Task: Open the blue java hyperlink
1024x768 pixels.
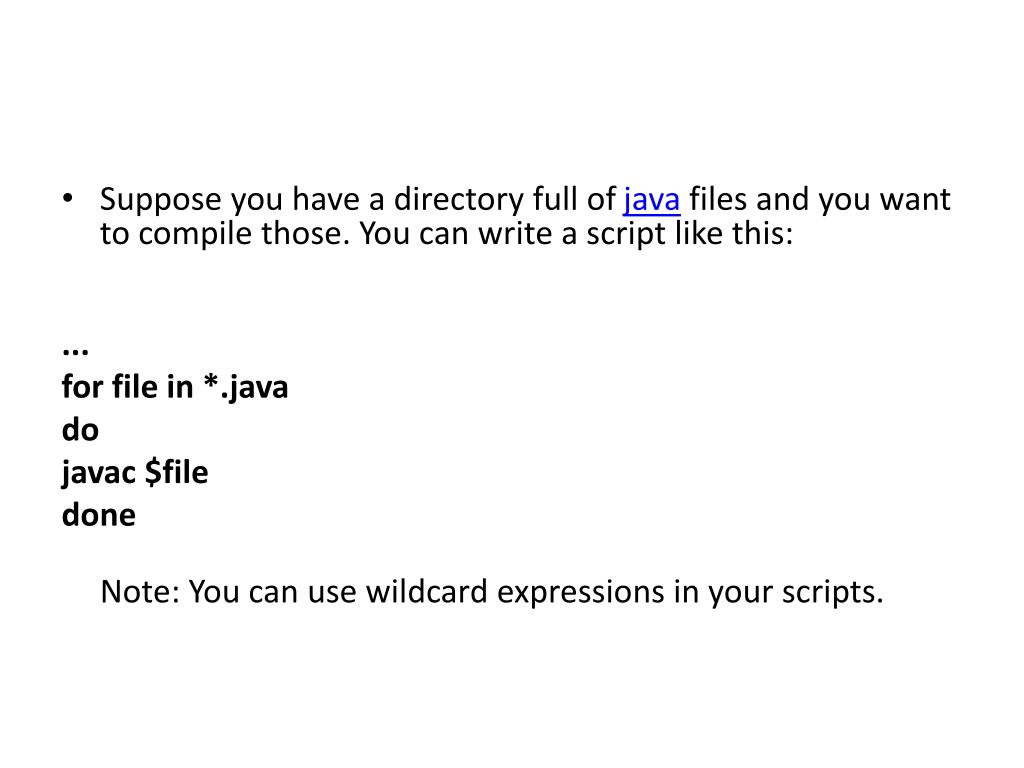Action: pos(652,200)
